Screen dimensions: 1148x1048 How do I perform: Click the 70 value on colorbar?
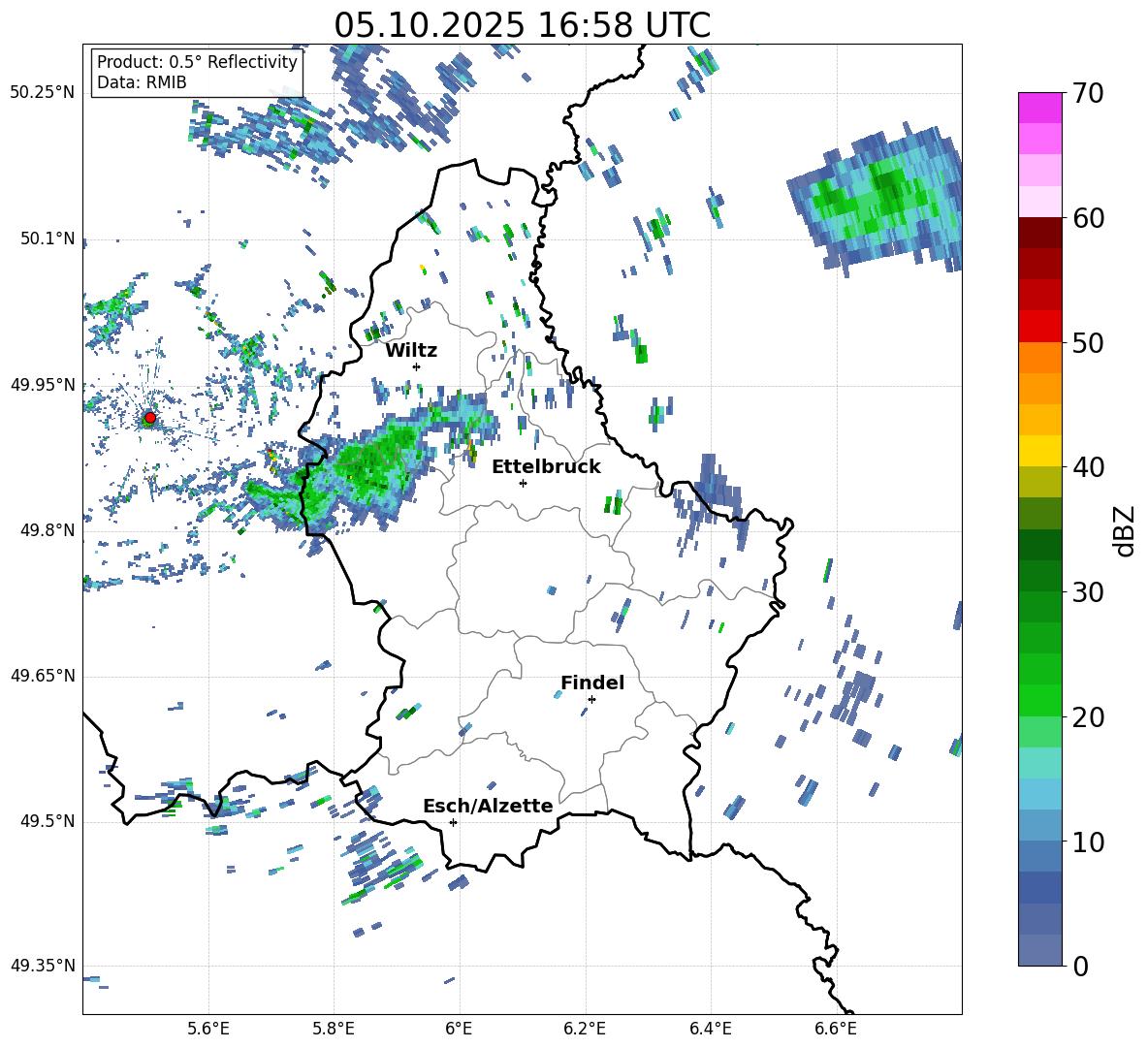click(x=1088, y=93)
